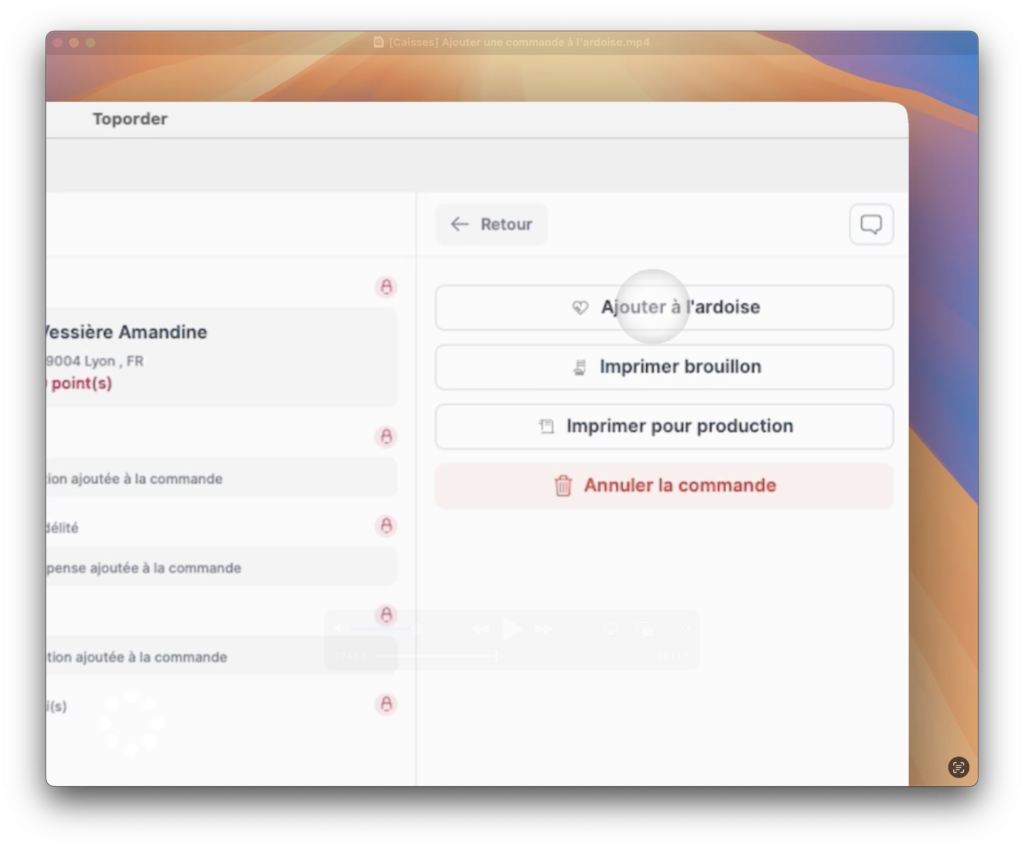The image size is (1024, 847).
Task: Go back with the Retour button
Action: (491, 224)
